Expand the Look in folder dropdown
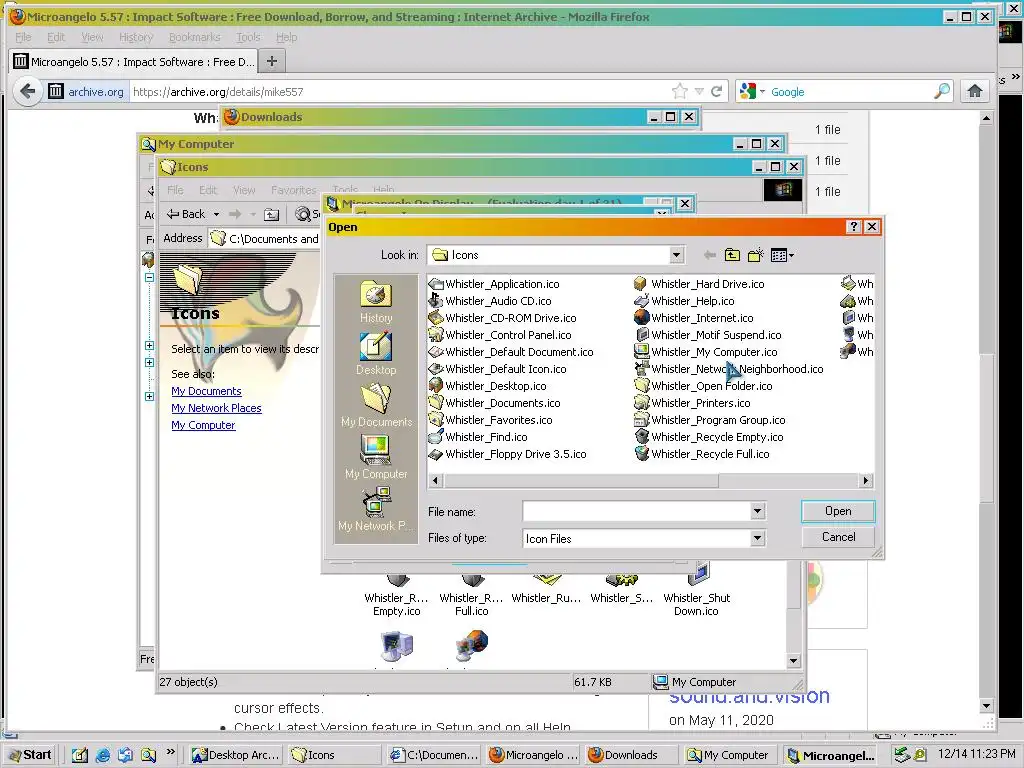The image size is (1024, 768). click(677, 255)
